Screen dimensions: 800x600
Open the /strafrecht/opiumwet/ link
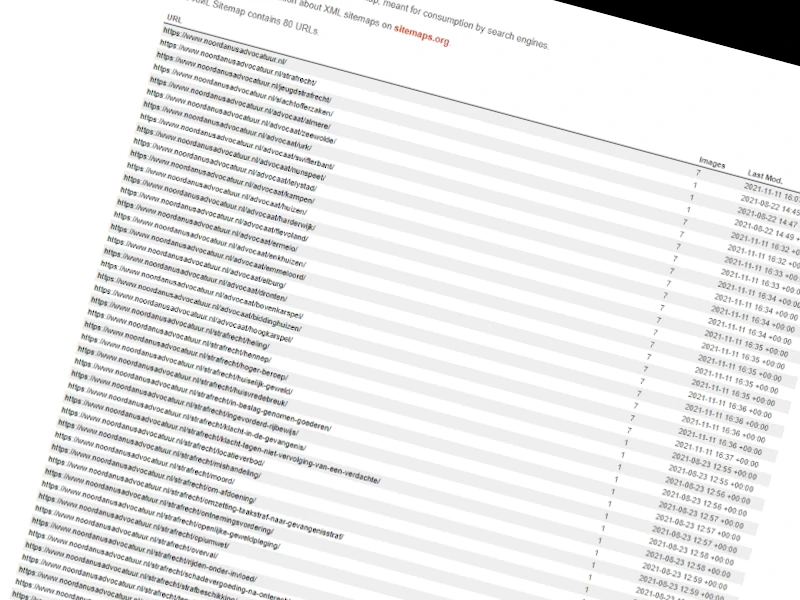(133, 520)
